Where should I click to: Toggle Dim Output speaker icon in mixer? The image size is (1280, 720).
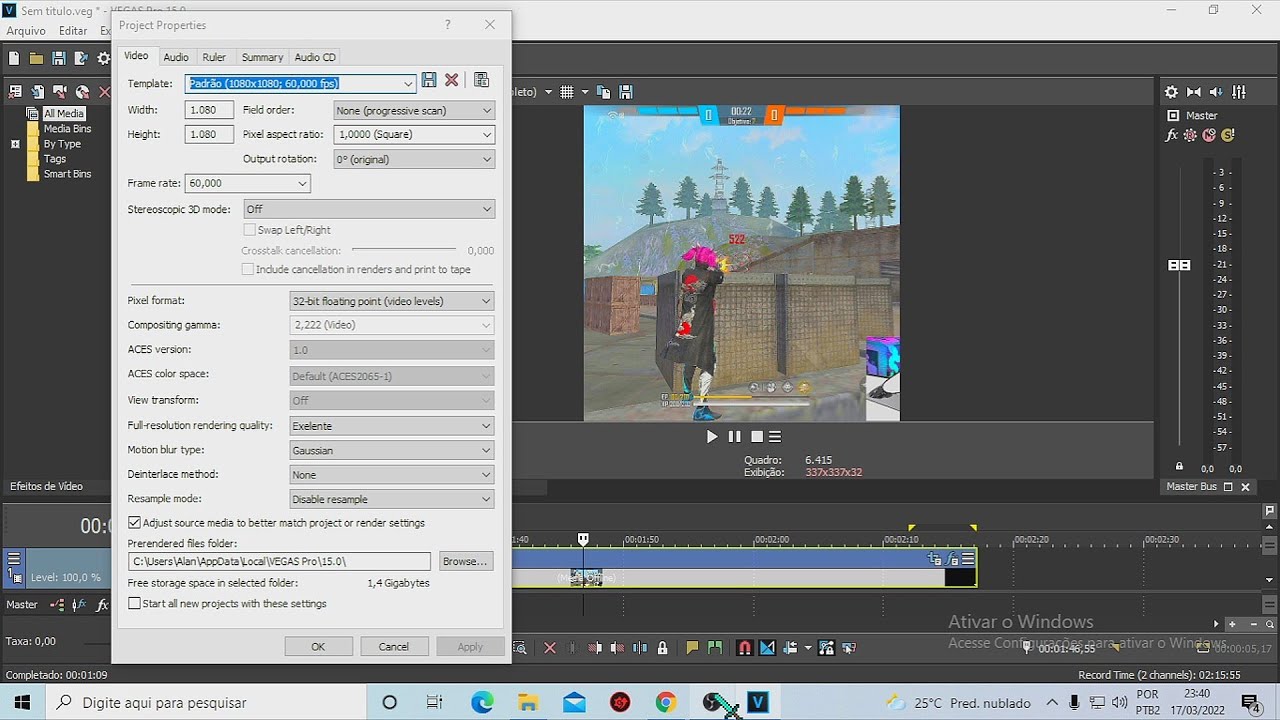[x=1216, y=92]
